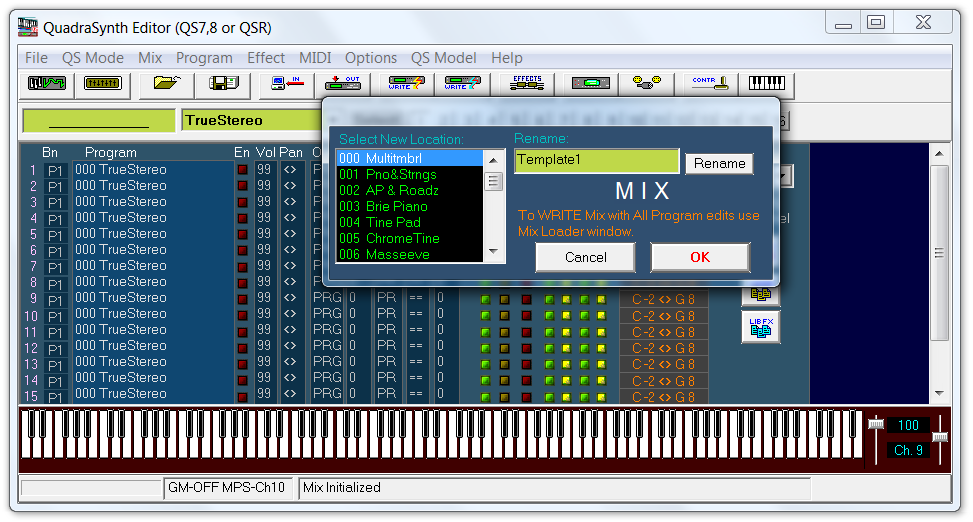Toggle the En enable box on row 9
973x522 pixels.
[x=242, y=299]
